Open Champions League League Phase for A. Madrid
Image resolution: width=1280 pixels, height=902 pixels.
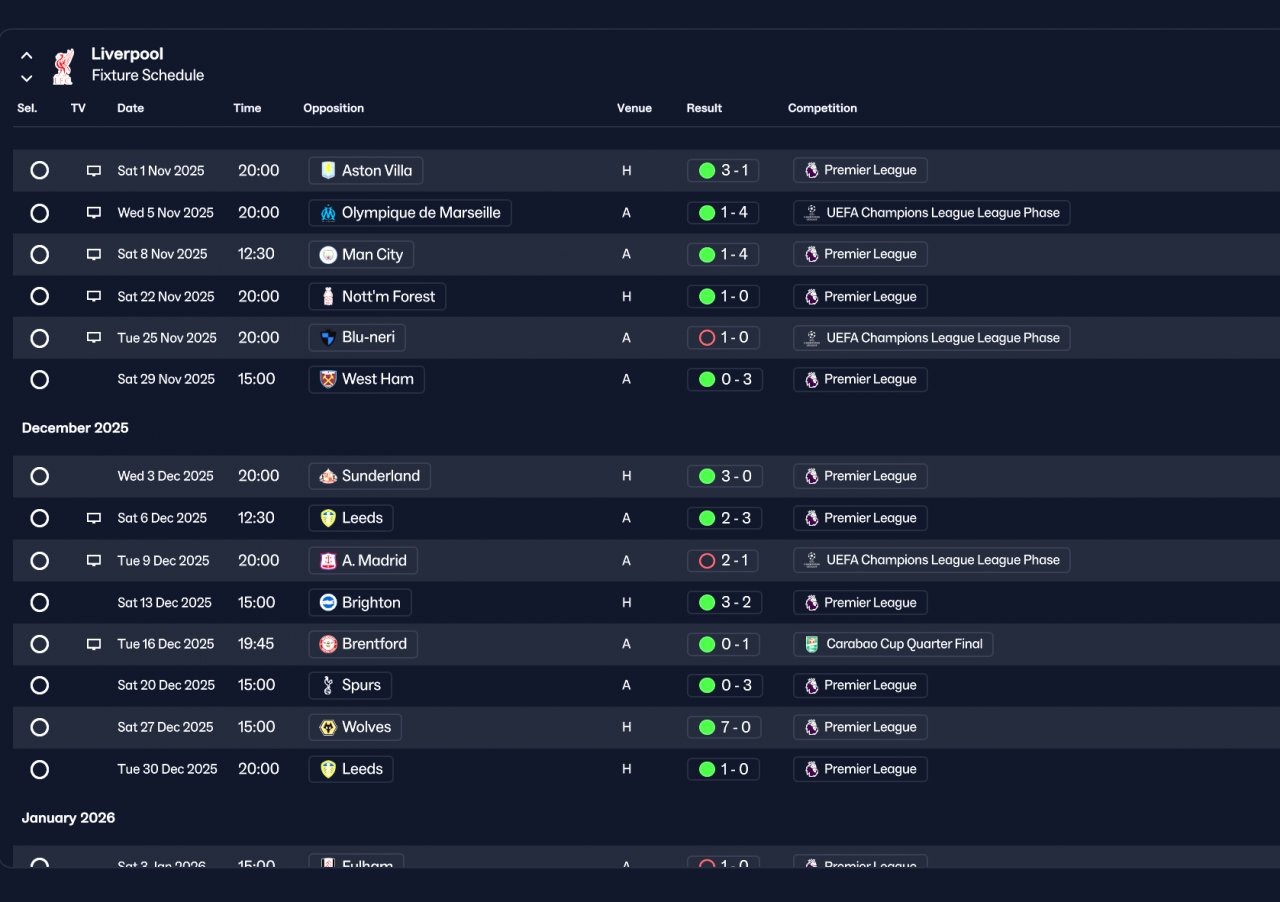click(x=932, y=561)
